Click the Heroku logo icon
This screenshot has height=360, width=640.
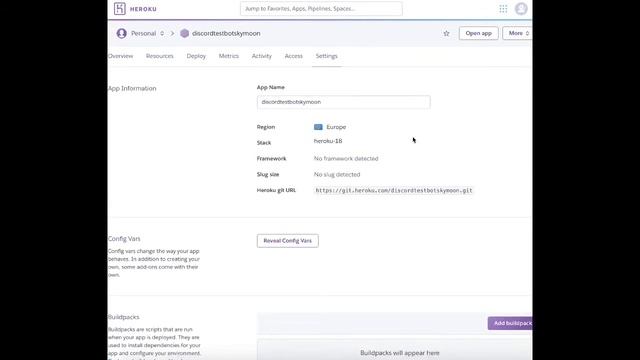click(120, 9)
